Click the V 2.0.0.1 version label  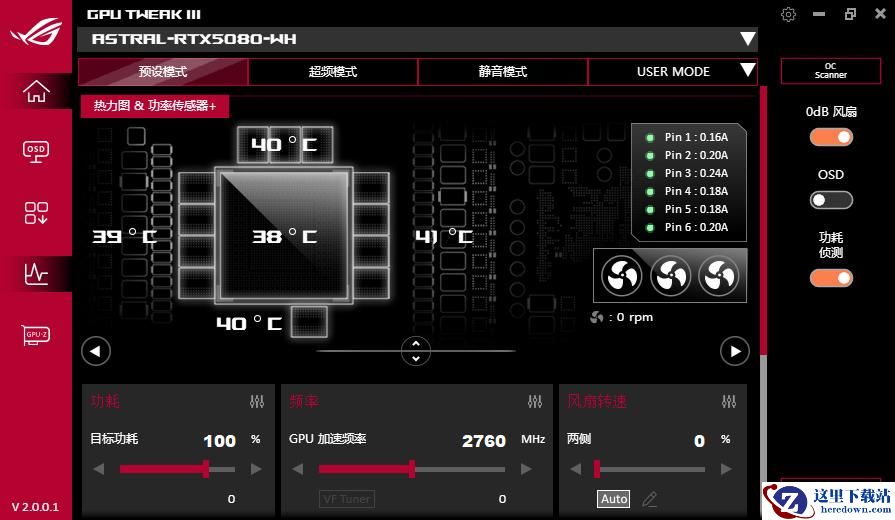(x=35, y=507)
